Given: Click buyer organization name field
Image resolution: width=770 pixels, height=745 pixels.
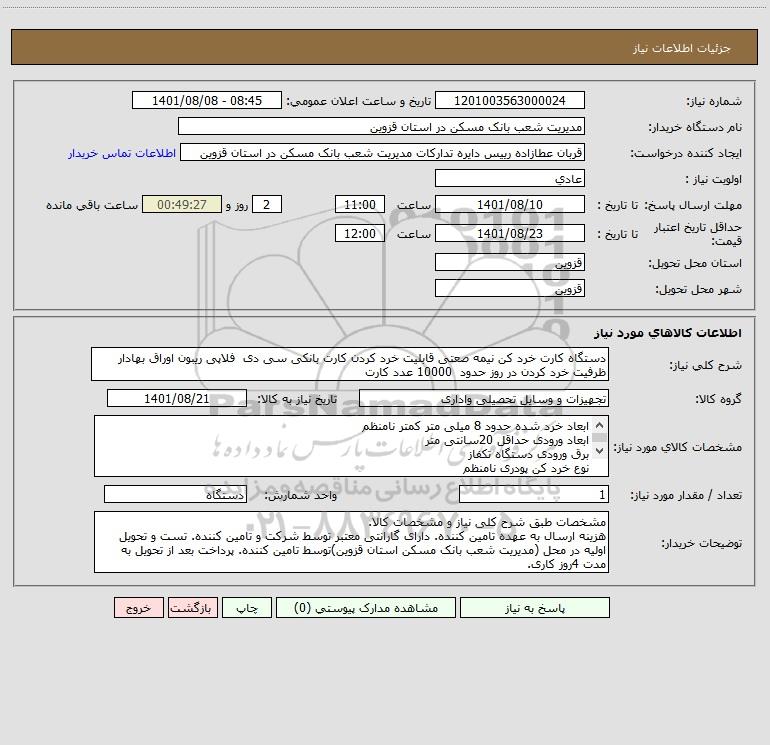Looking at the screenshot, I should [381, 126].
